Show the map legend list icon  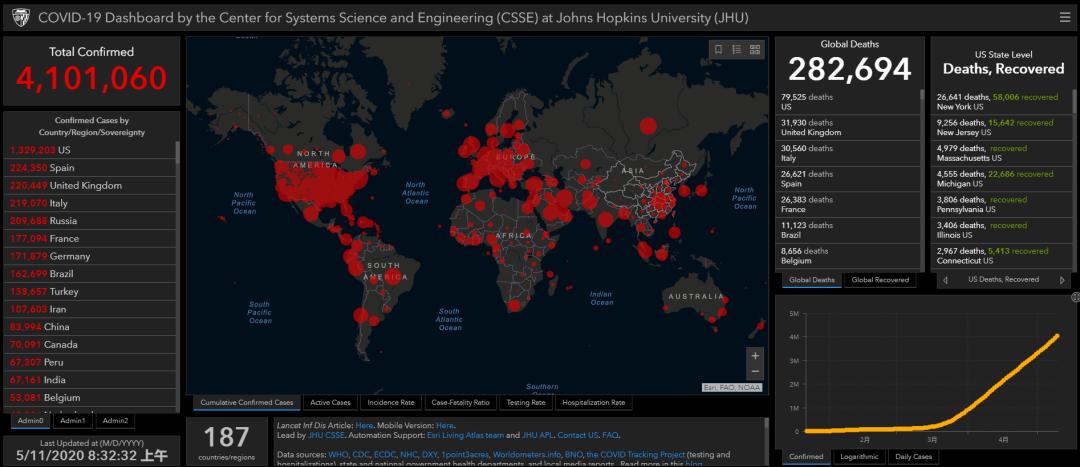[736, 50]
